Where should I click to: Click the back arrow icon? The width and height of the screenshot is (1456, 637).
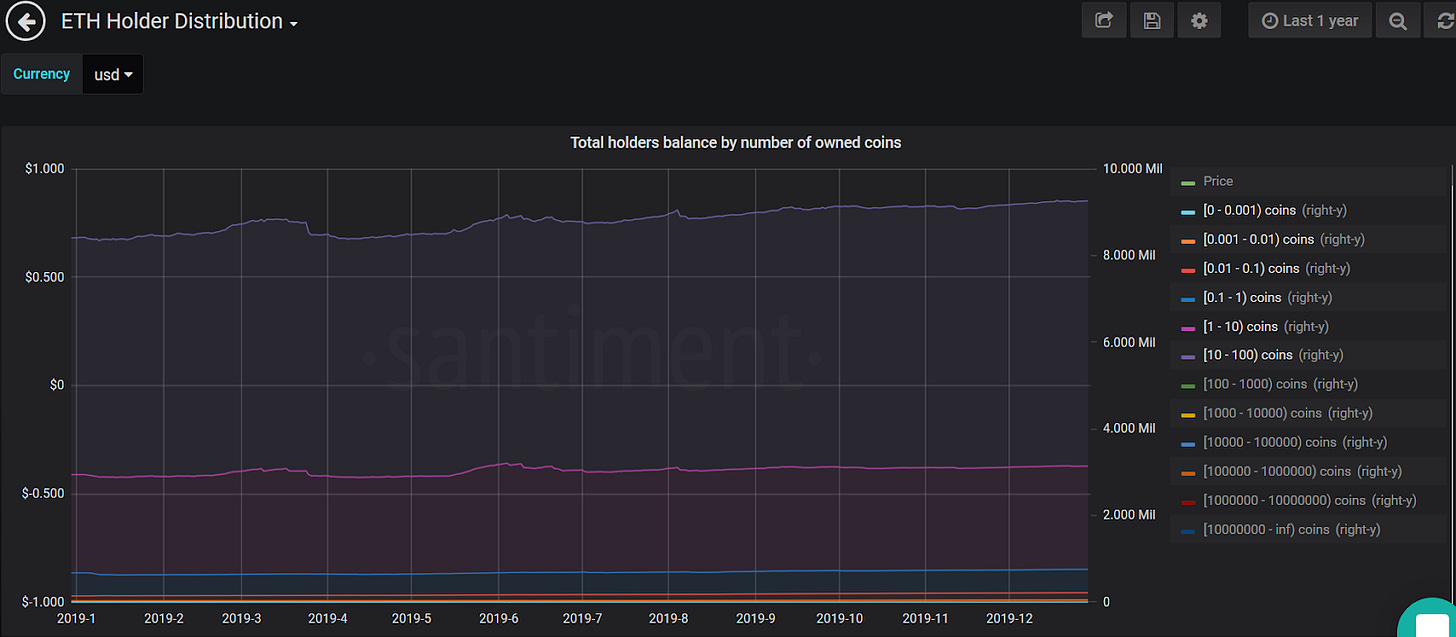26,21
